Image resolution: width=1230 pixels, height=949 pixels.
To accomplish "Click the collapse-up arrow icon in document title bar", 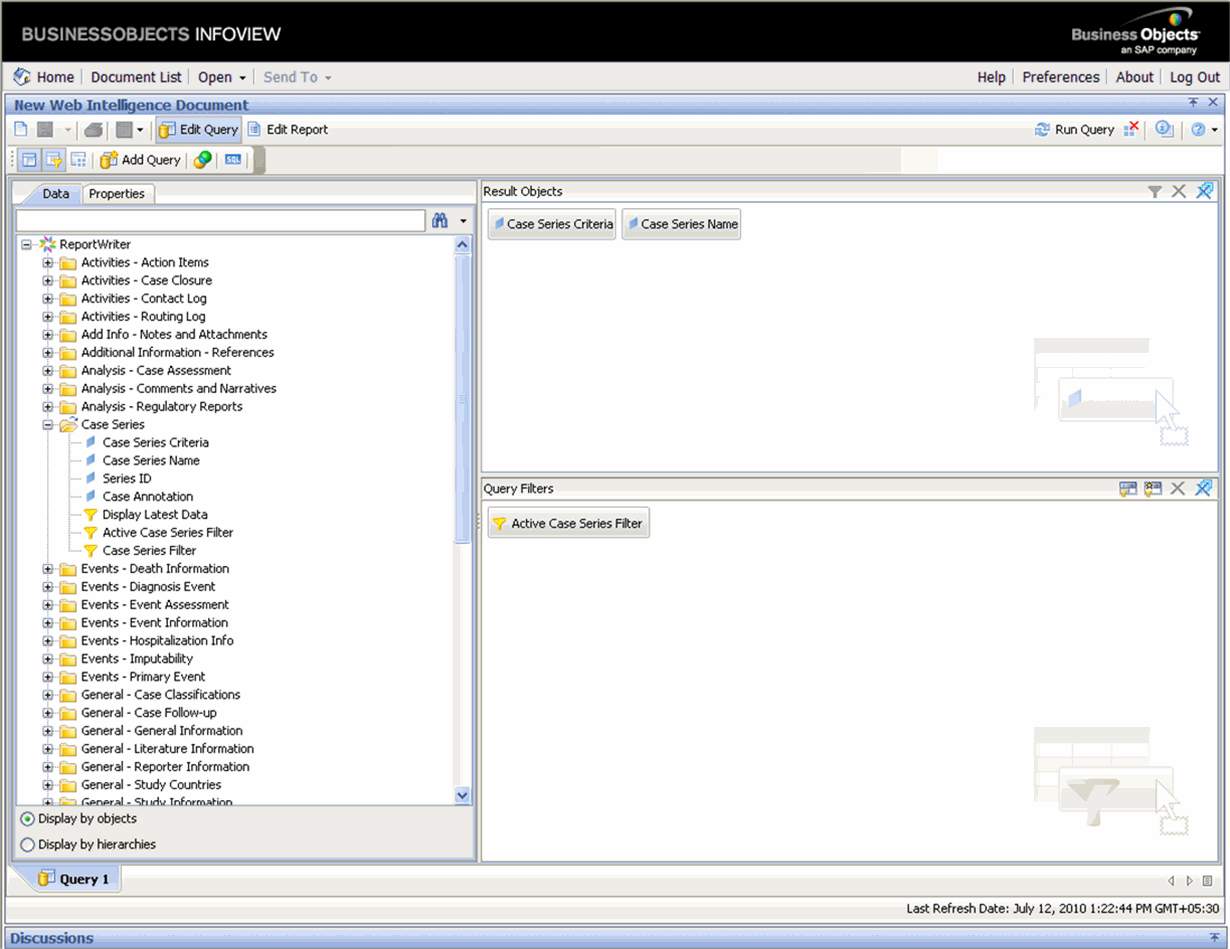I will [x=1193, y=103].
